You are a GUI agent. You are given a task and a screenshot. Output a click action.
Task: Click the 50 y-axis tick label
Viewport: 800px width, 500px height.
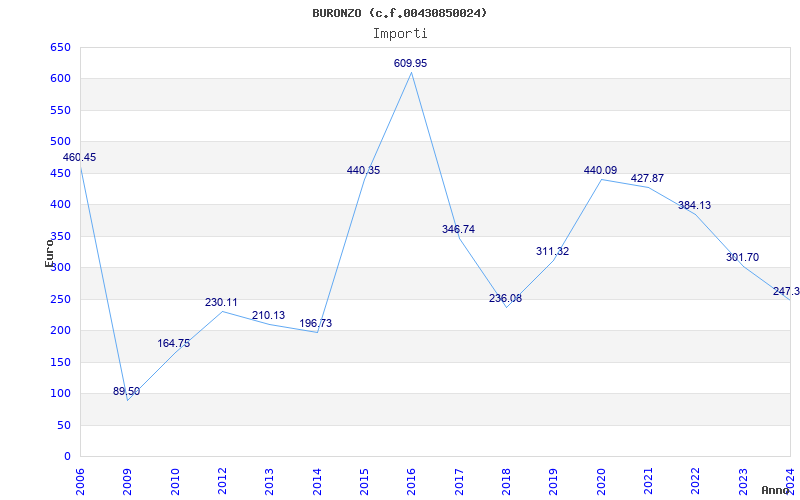click(63, 425)
